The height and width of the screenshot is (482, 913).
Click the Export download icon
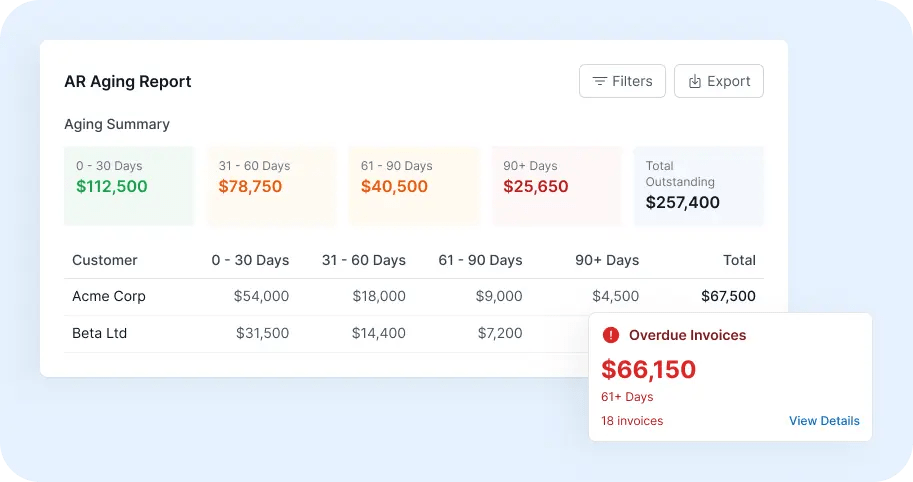pos(695,81)
